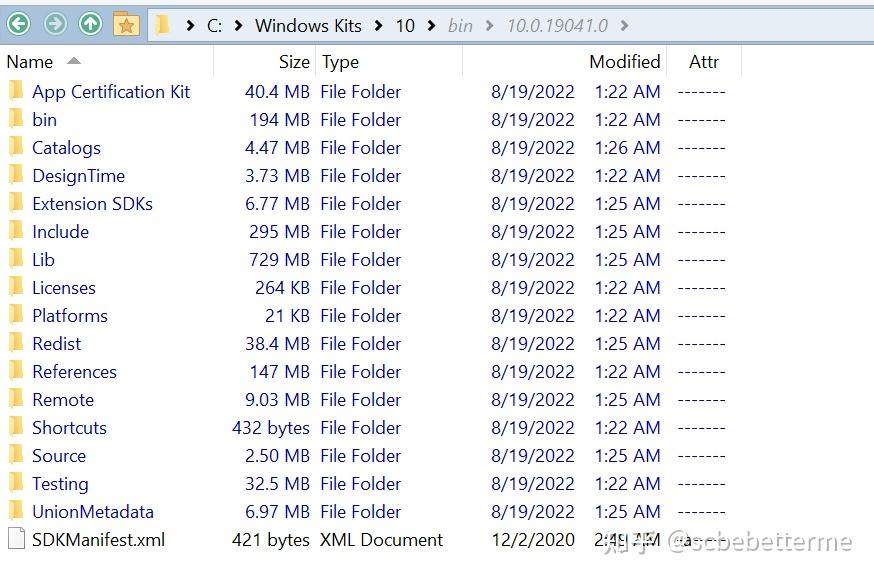Image resolution: width=874 pixels, height=576 pixels.
Task: Click folder icon next to DesignTime
Action: [16, 175]
